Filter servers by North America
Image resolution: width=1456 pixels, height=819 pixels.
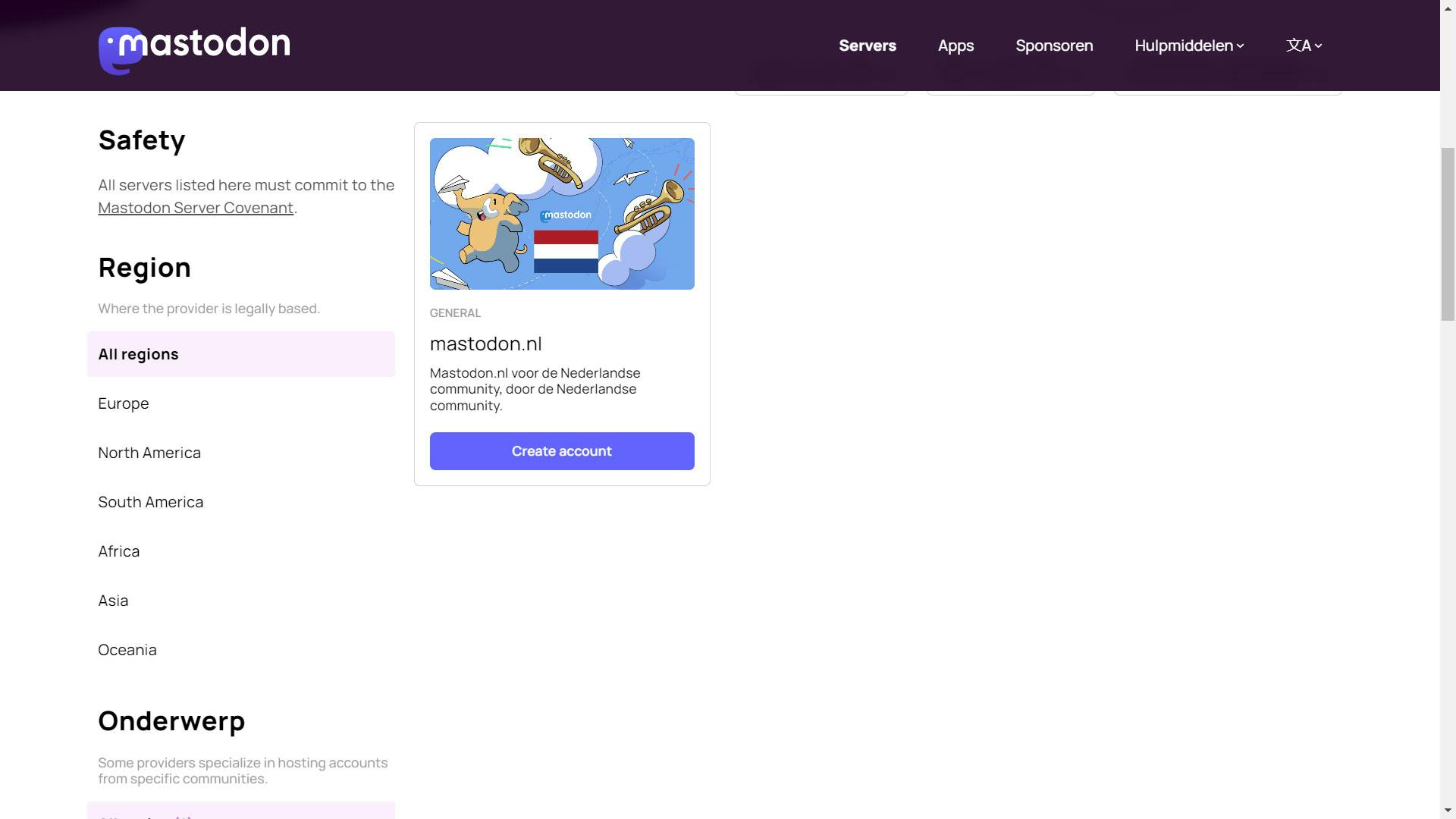coord(149,453)
